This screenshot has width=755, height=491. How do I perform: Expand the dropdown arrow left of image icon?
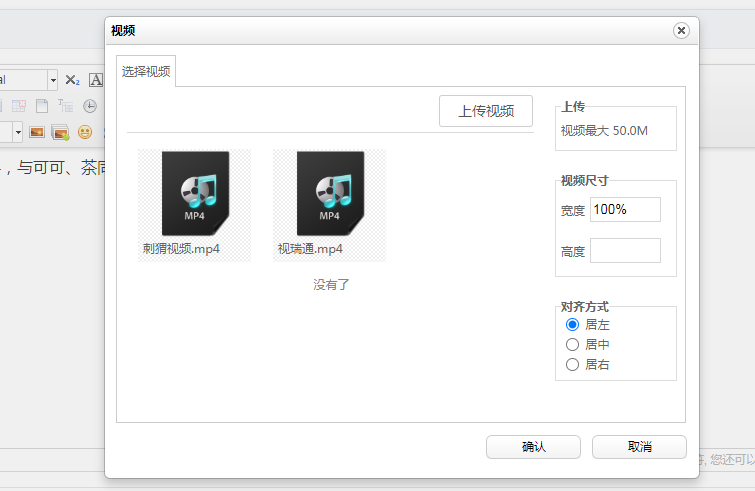tap(18, 132)
